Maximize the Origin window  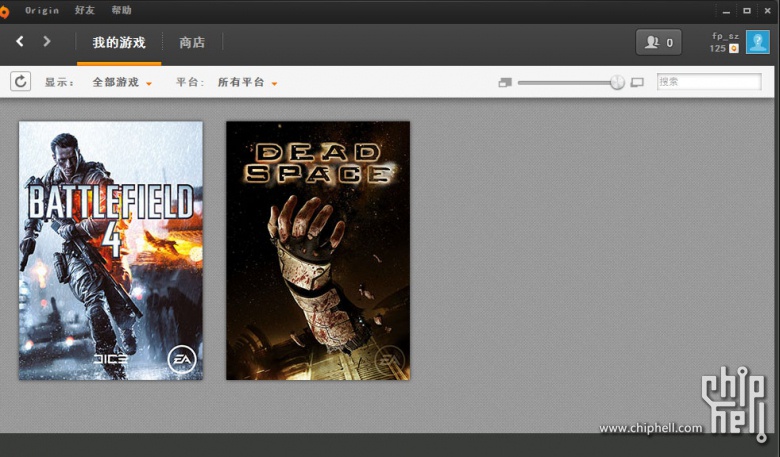pyautogui.click(x=747, y=10)
